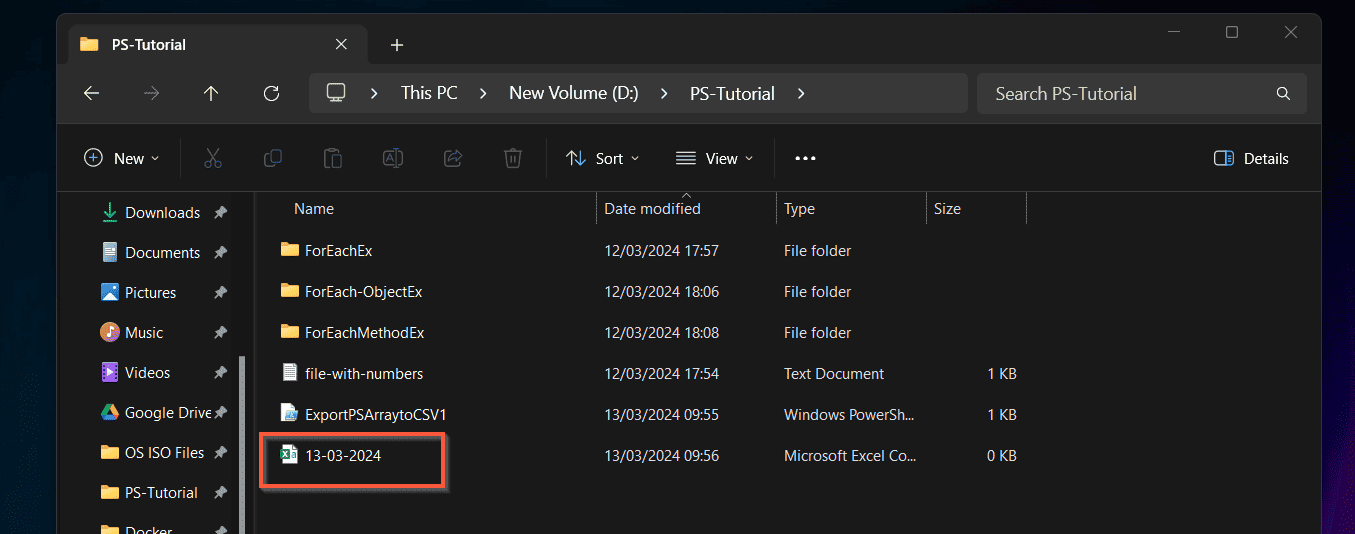Expand chevron after This PC
The image size is (1355, 534).
pyautogui.click(x=483, y=93)
